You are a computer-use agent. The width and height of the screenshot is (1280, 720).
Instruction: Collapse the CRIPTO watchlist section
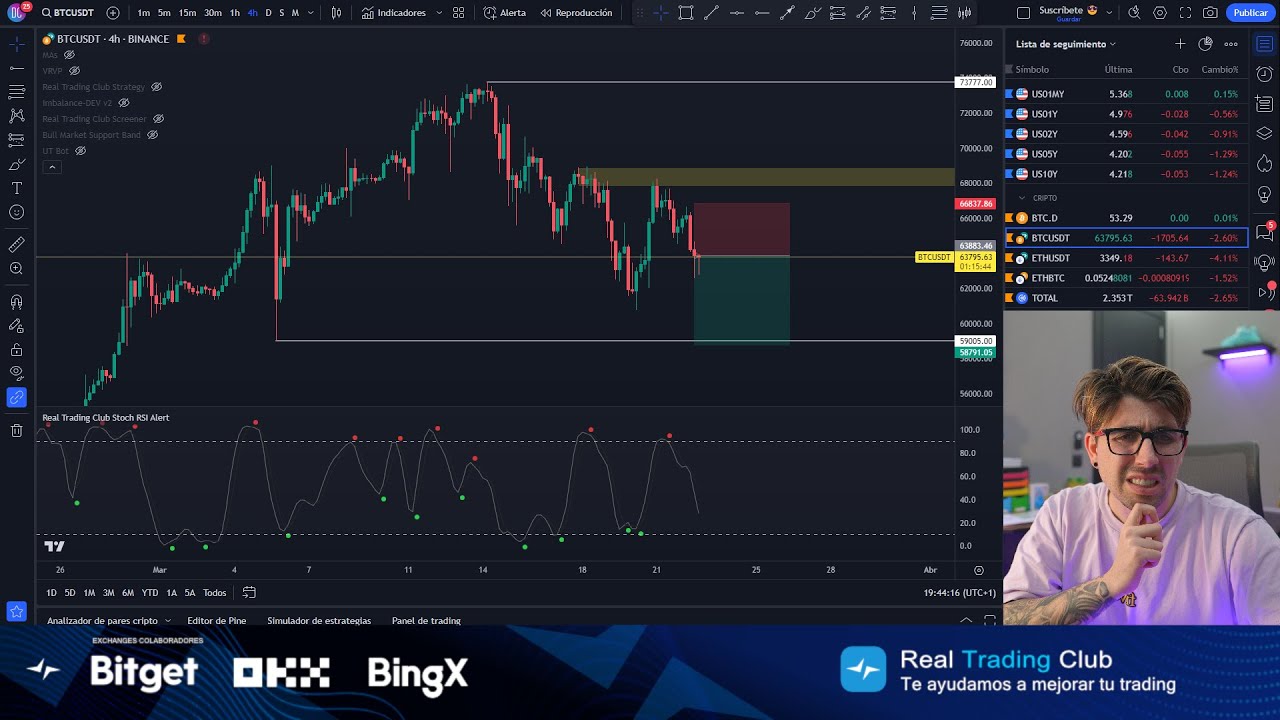1021,198
